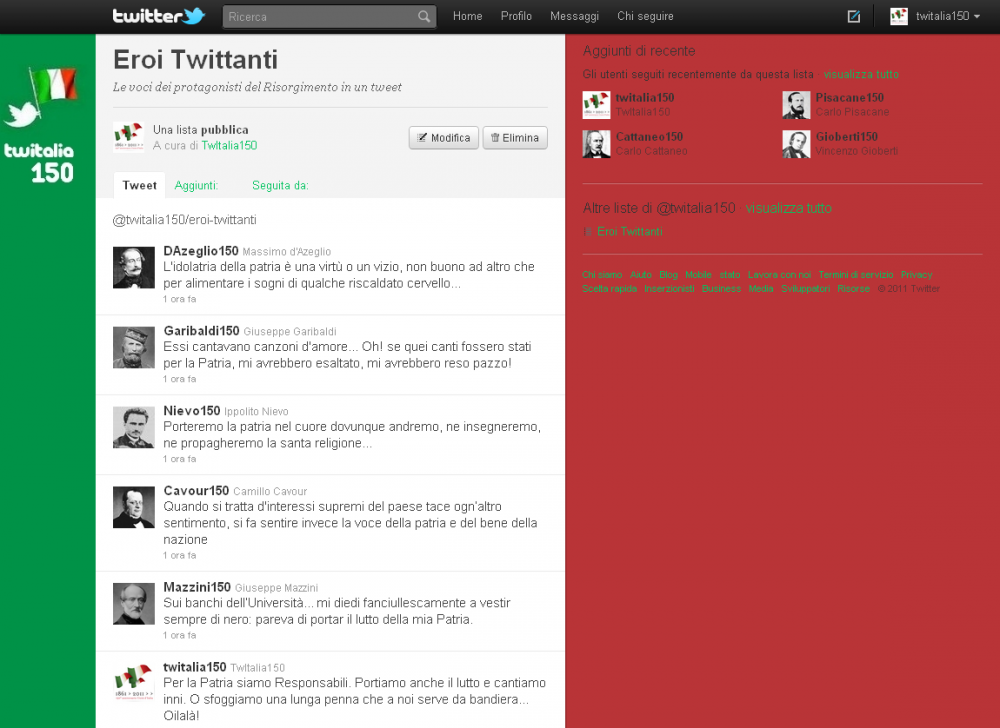Click the Risorse footer link
The height and width of the screenshot is (728, 1000).
tap(853, 289)
